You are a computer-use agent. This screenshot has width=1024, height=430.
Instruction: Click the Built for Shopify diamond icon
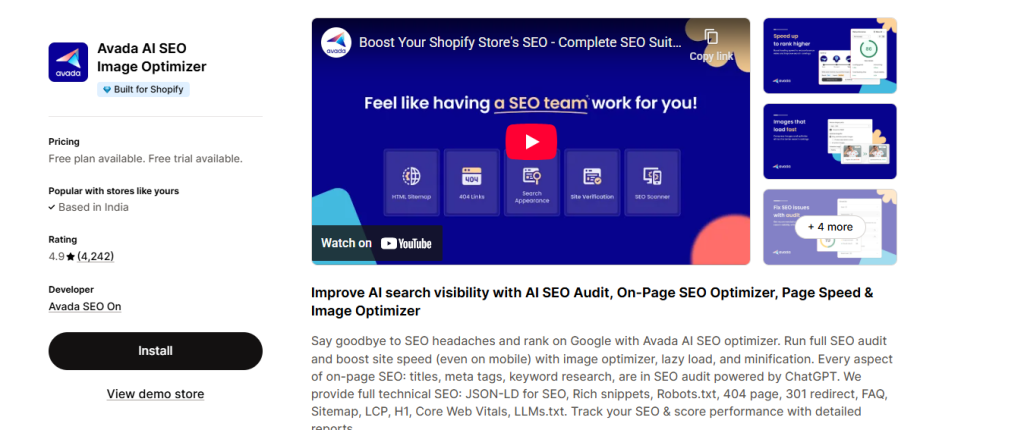coord(106,90)
